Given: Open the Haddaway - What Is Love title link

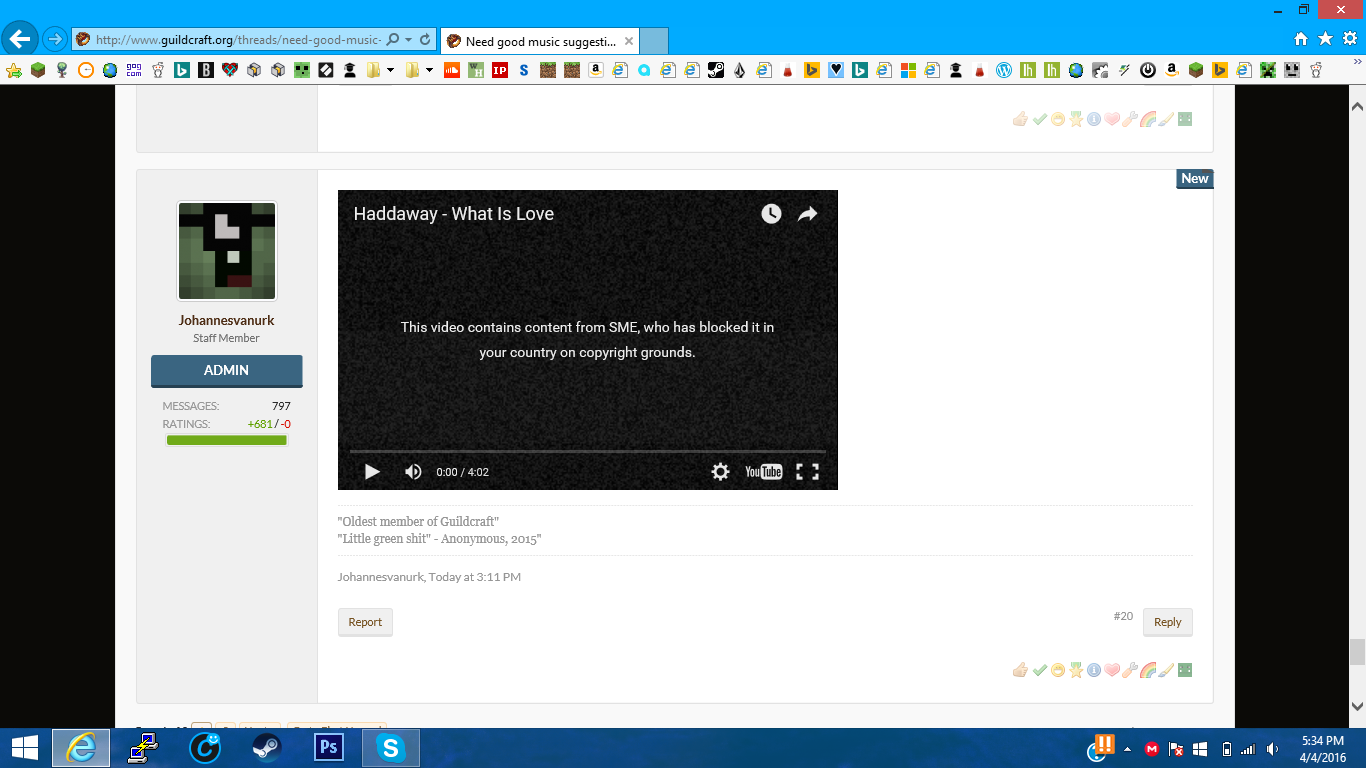Looking at the screenshot, I should point(454,214).
